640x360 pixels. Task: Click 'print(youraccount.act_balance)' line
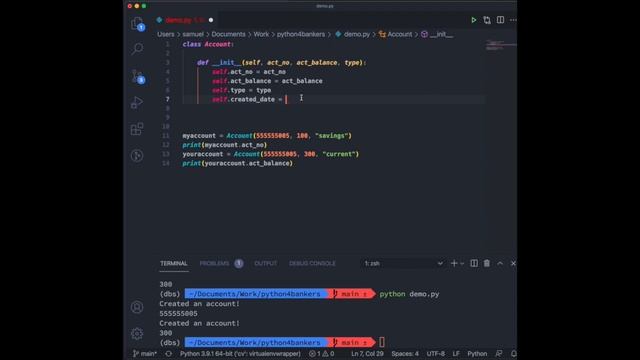pos(238,163)
